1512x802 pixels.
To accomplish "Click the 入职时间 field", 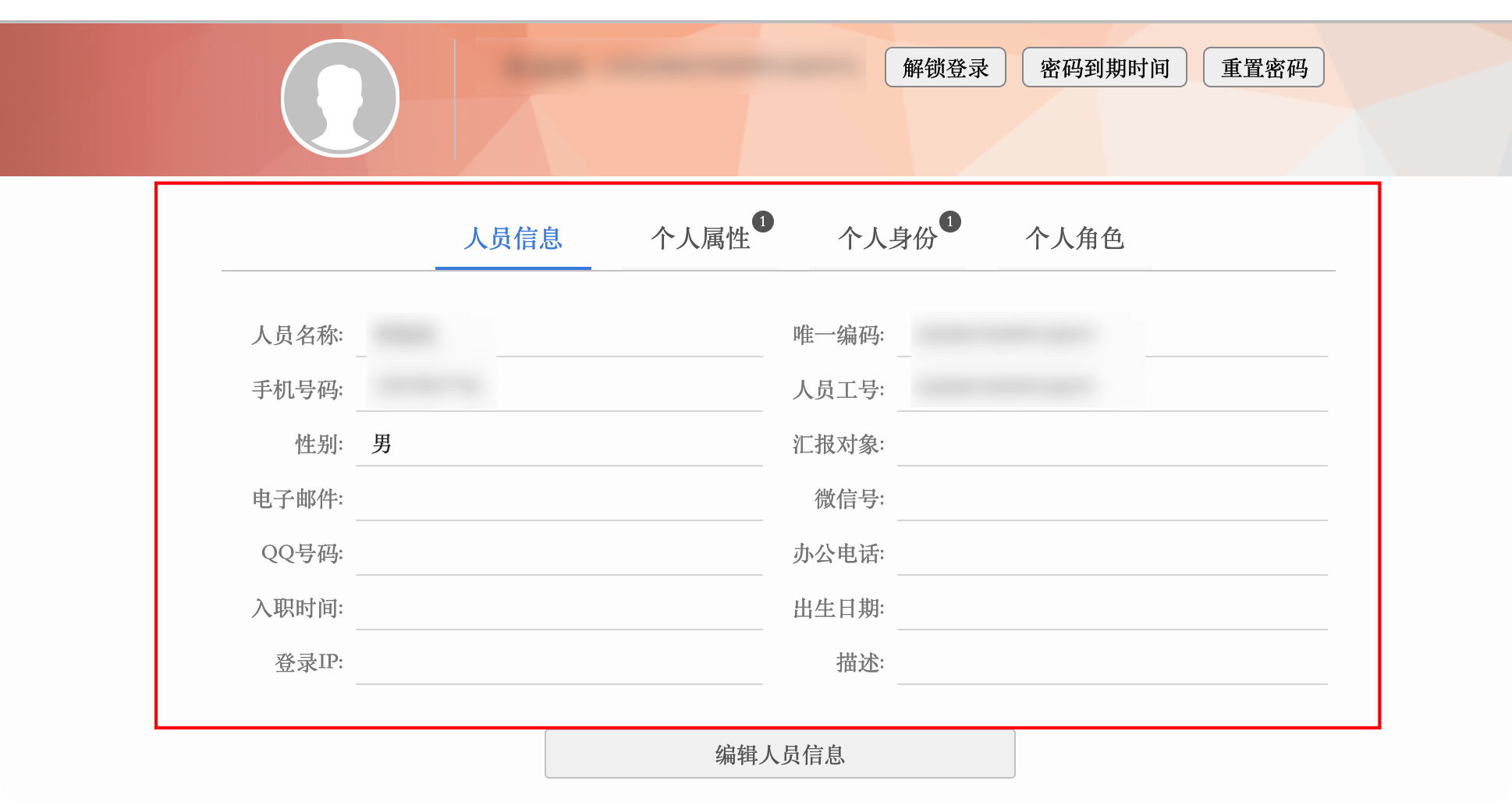I will [559, 609].
